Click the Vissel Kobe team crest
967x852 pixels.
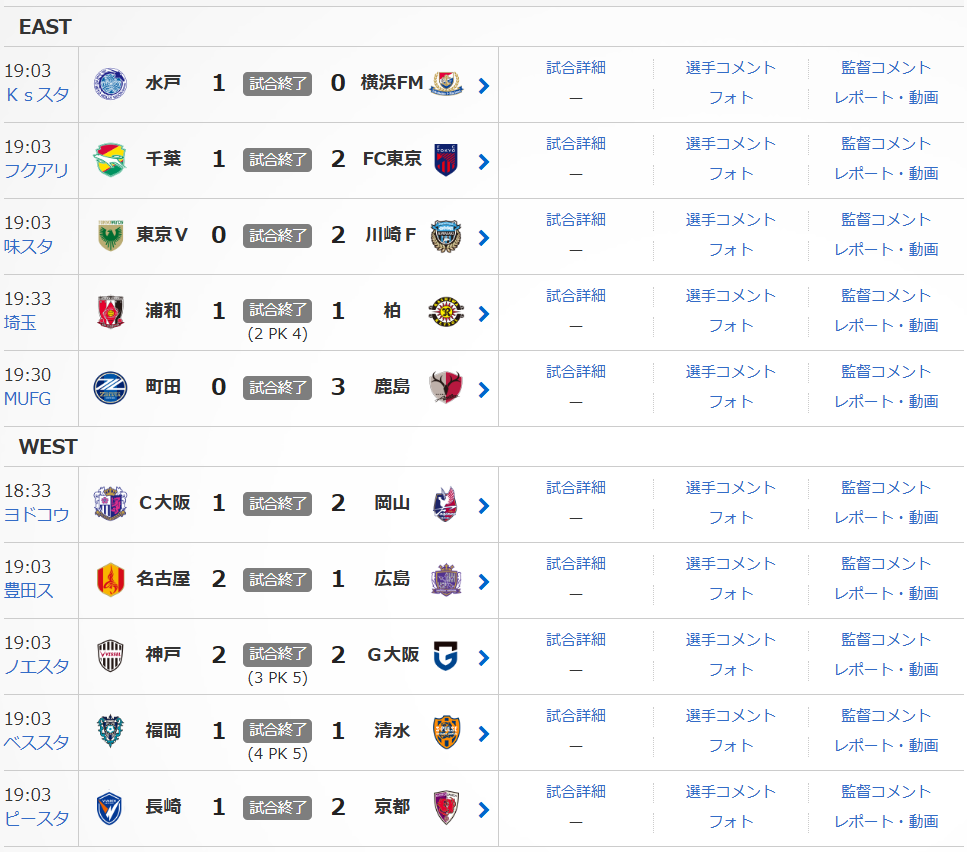pos(110,655)
